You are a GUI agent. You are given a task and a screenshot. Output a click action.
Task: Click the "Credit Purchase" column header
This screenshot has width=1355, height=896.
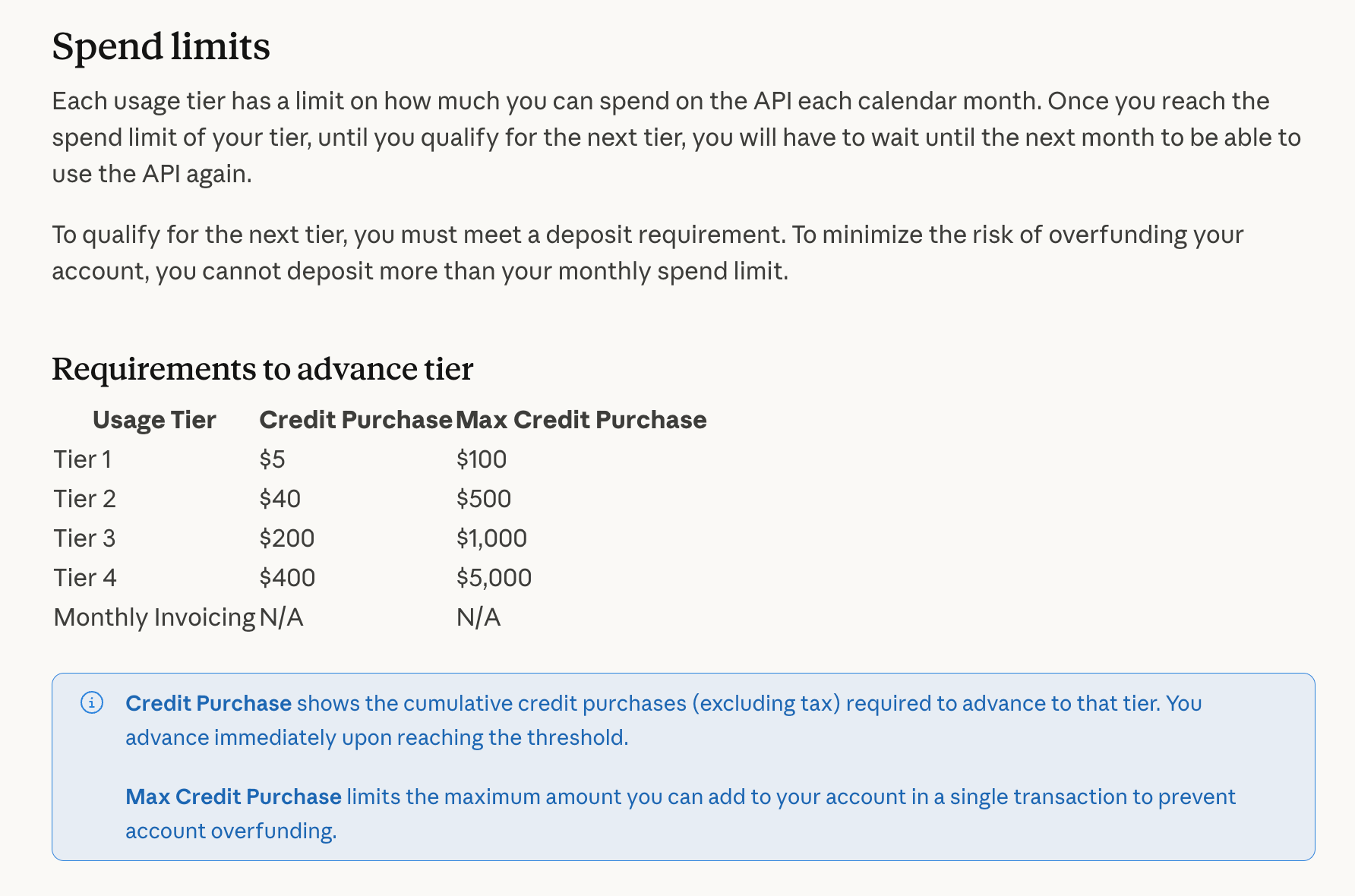coord(355,420)
